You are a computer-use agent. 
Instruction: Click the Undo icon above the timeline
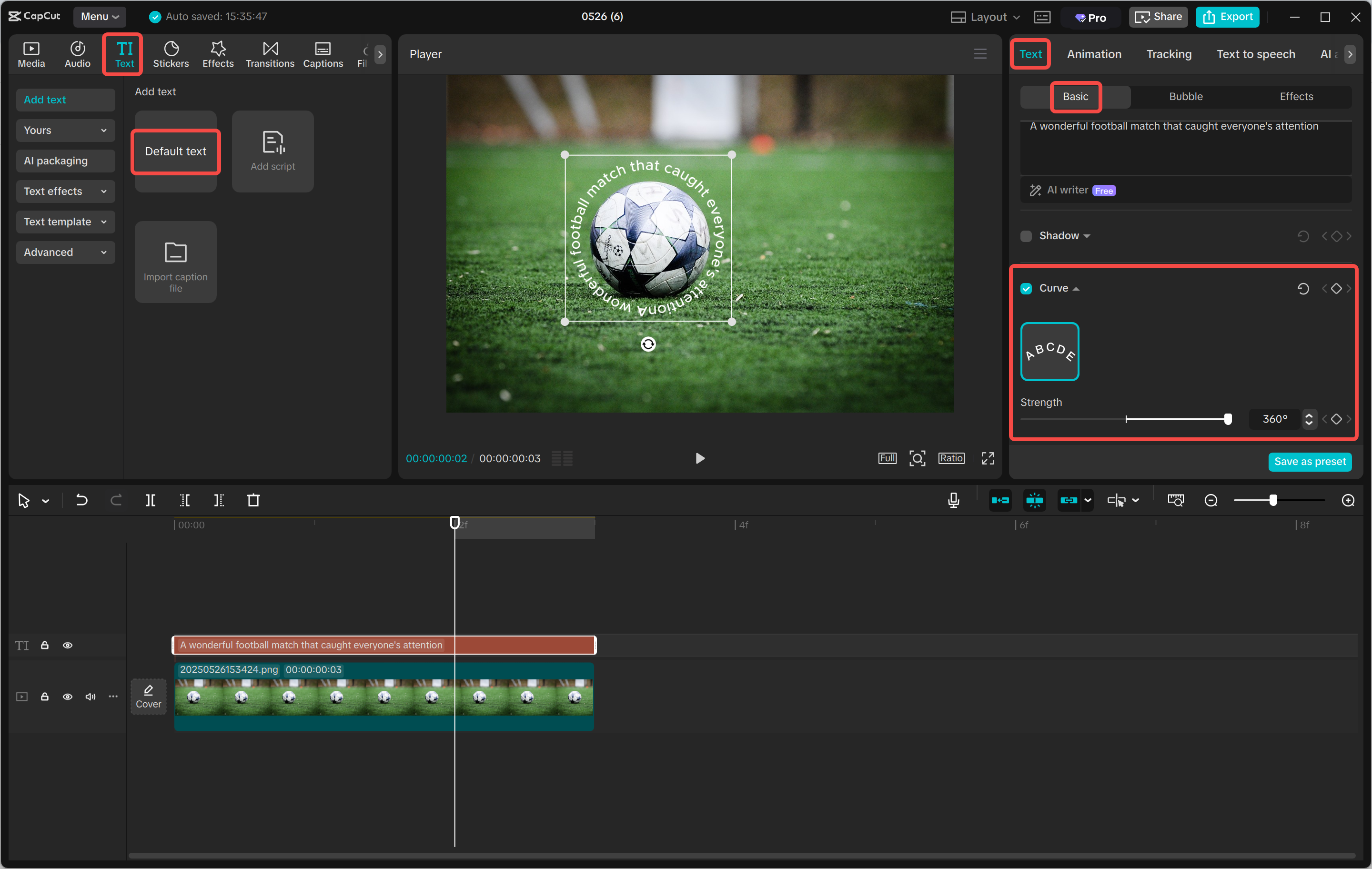tap(81, 500)
